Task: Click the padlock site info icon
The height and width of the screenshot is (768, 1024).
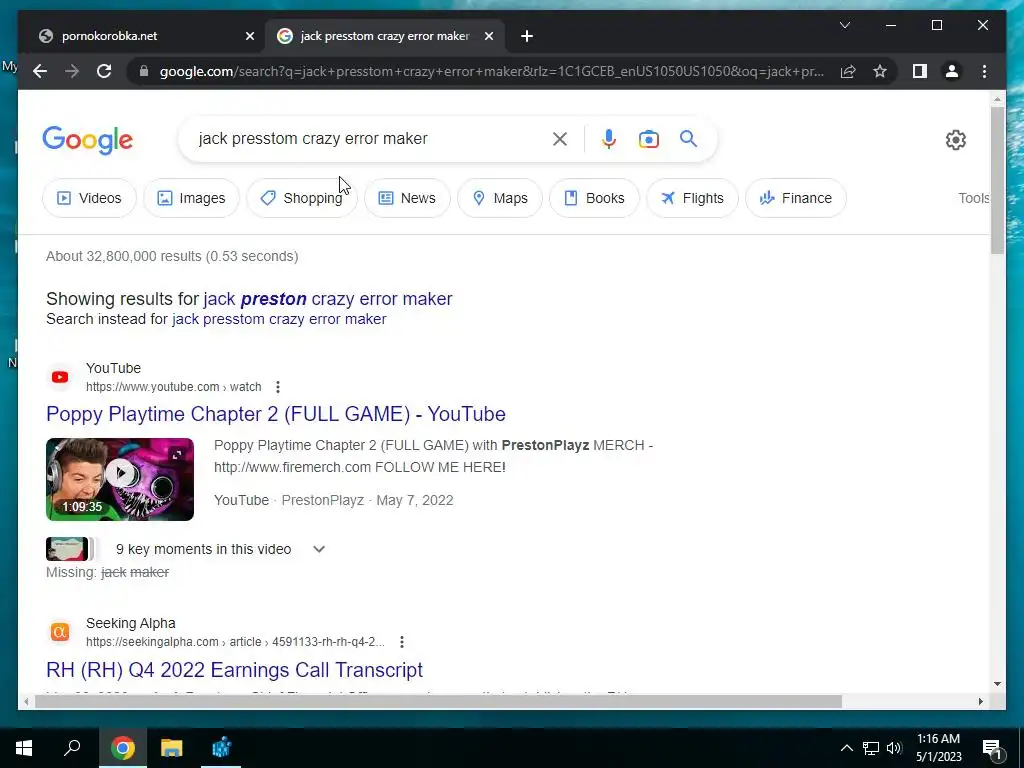Action: pos(144,71)
